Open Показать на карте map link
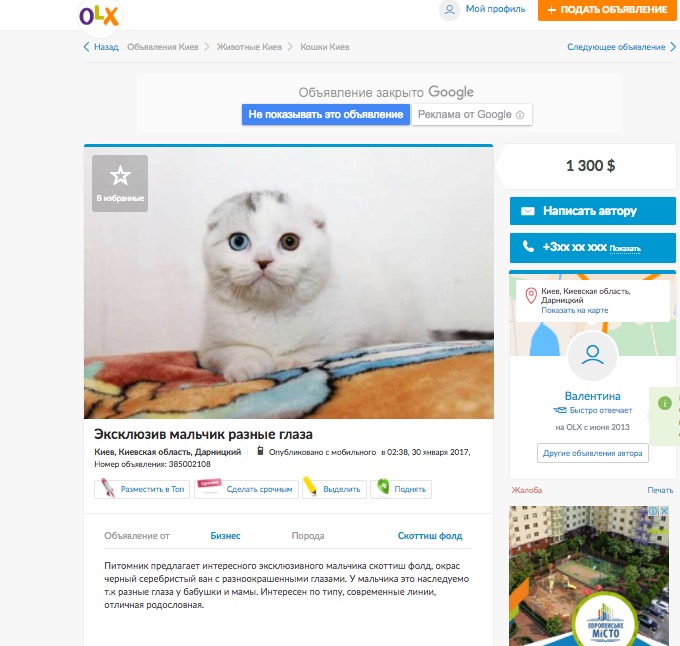Screen dimensions: 680x646 point(575,310)
